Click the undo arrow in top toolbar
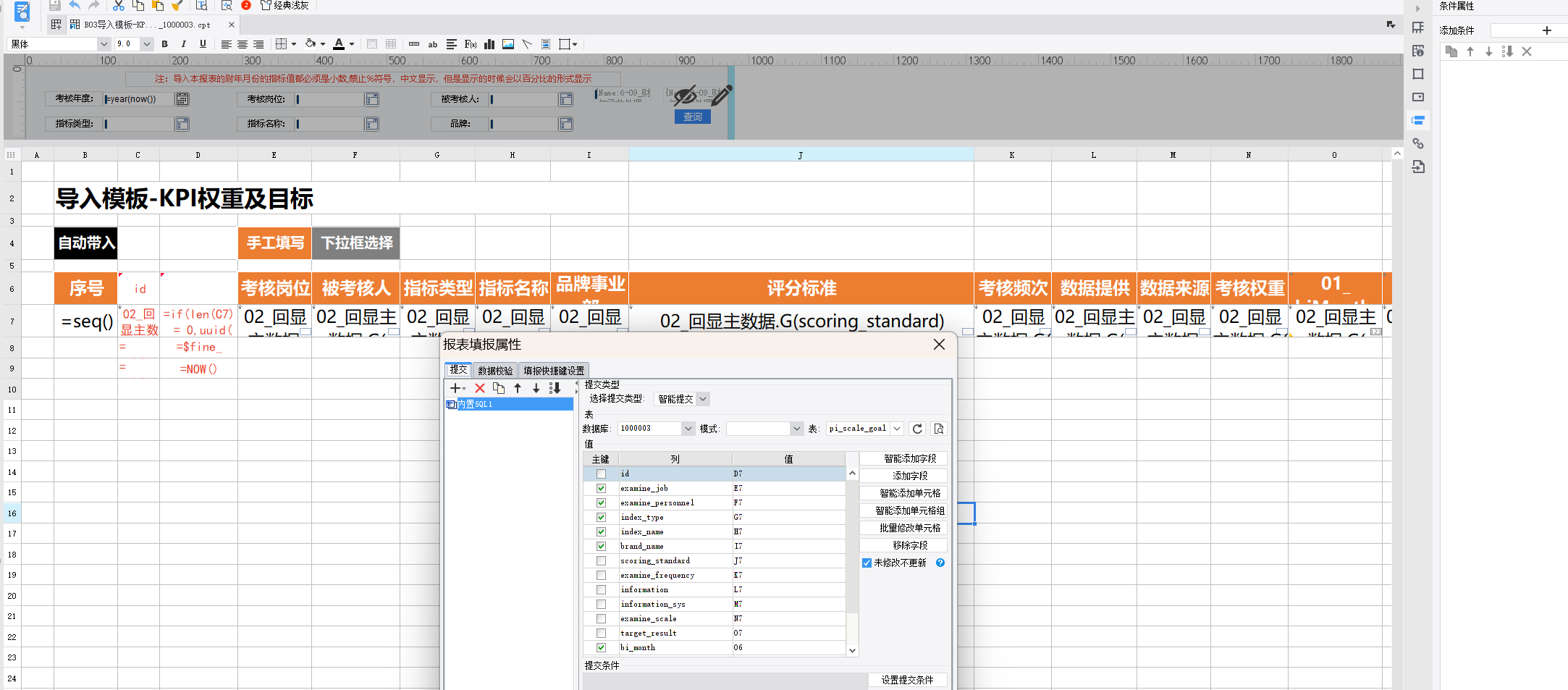 [75, 5]
